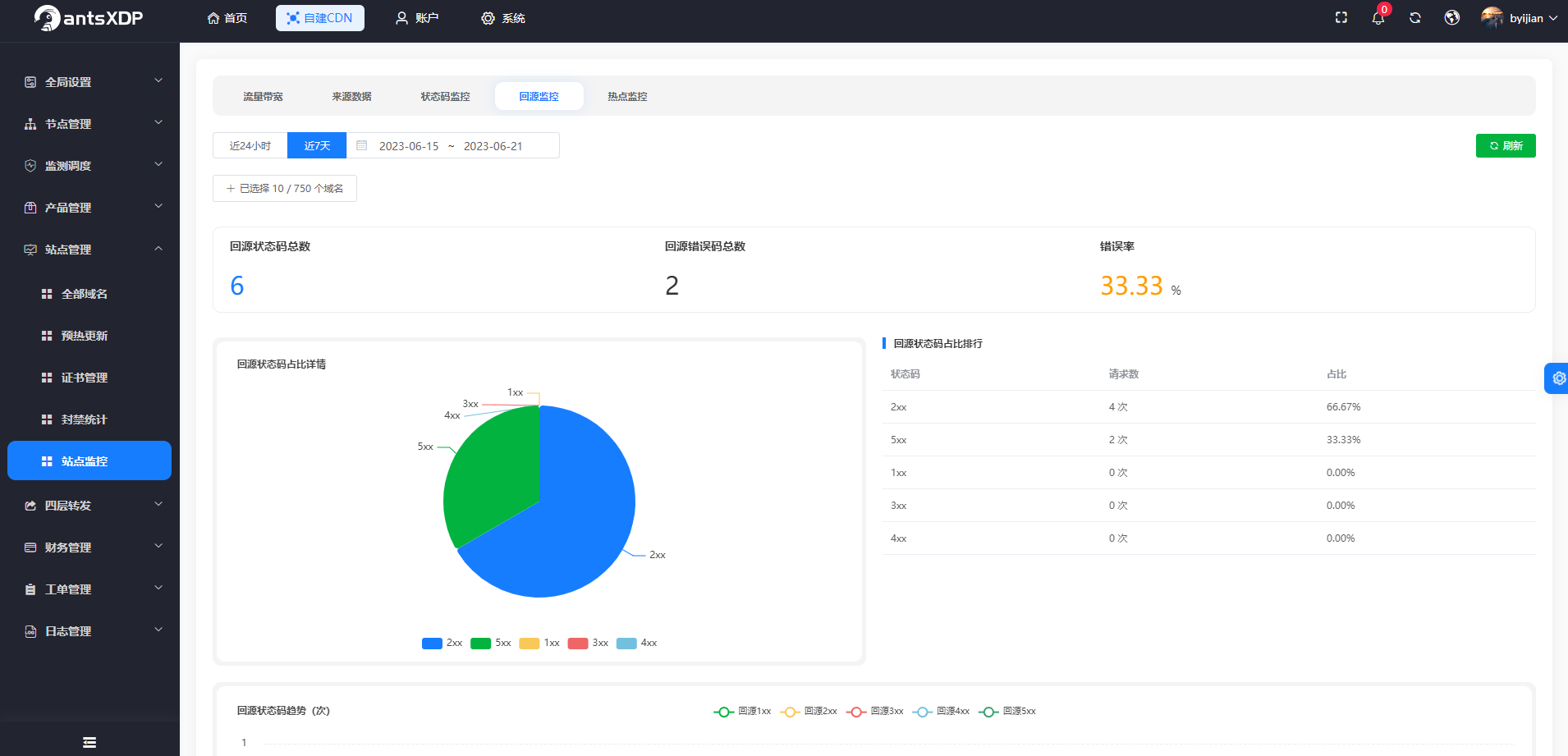Open the floating settings gear on right edge
Viewport: 1568px width, 756px height.
tap(1557, 378)
